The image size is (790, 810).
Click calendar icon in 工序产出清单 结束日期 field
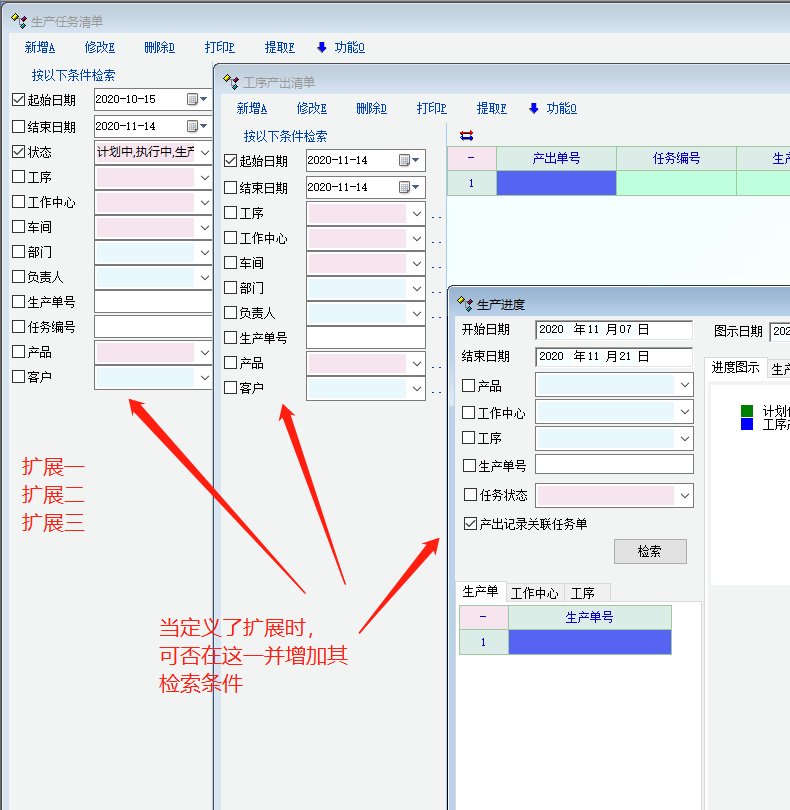[x=405, y=187]
